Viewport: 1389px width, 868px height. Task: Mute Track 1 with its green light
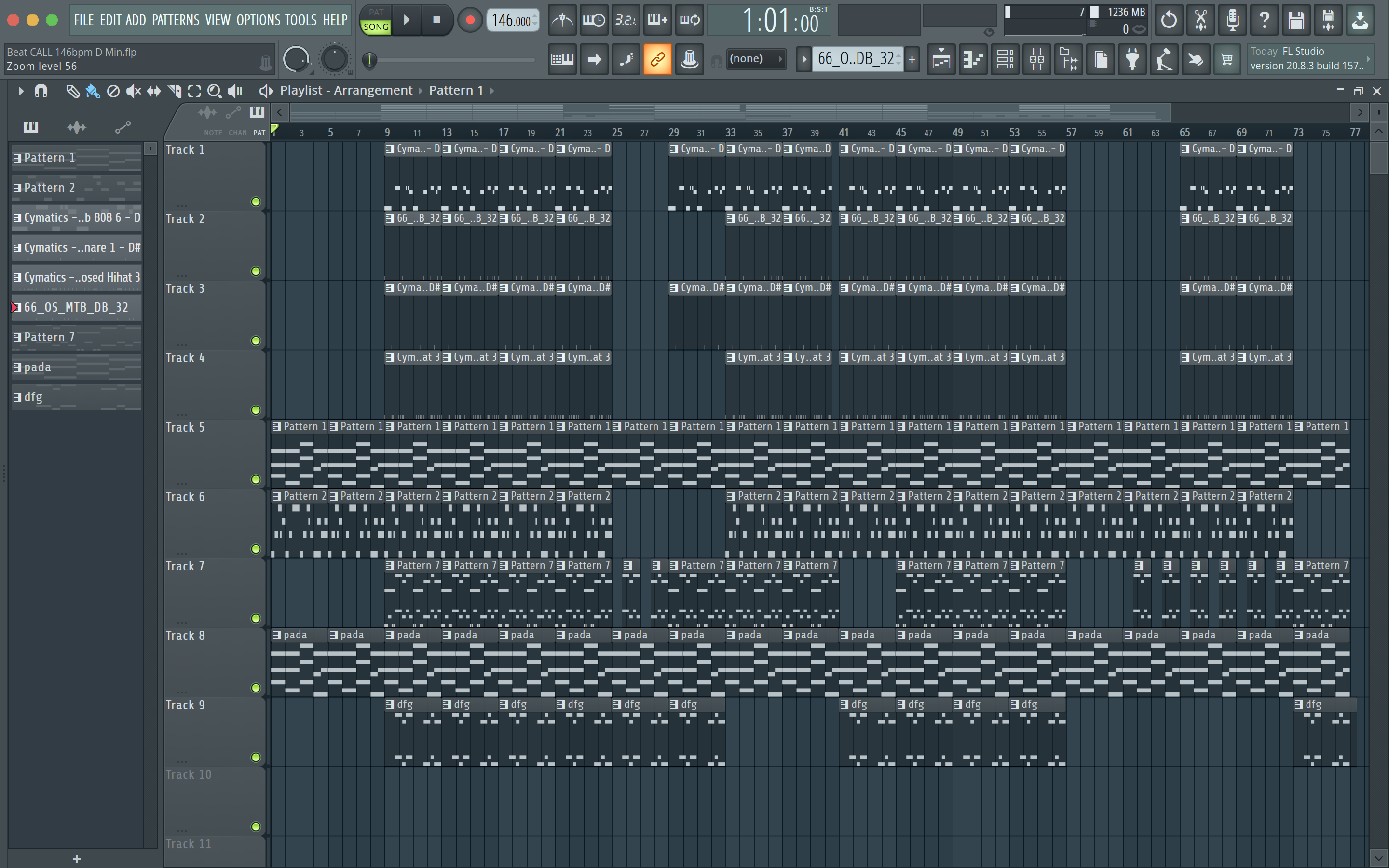coord(256,202)
